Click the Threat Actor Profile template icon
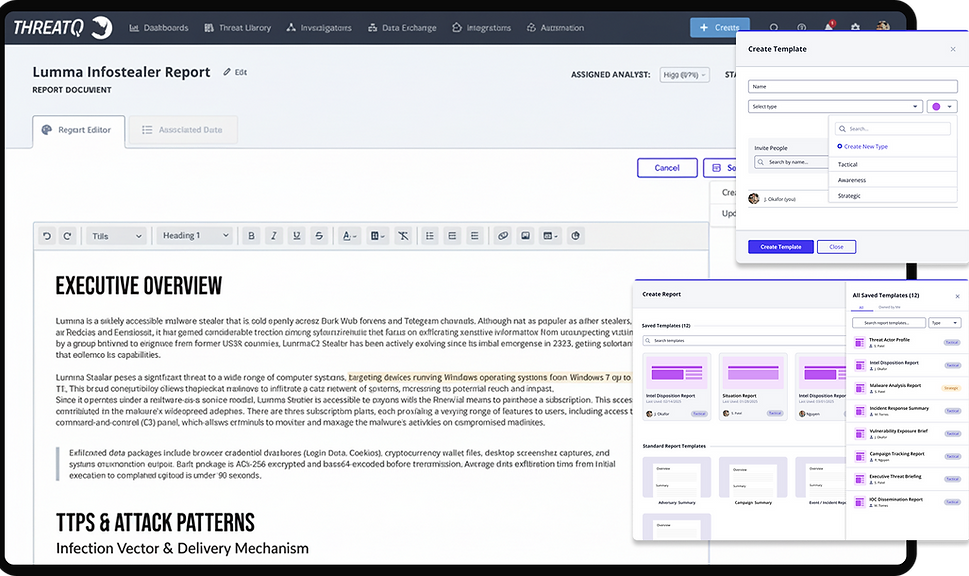Image resolution: width=969 pixels, height=576 pixels. [x=859, y=342]
